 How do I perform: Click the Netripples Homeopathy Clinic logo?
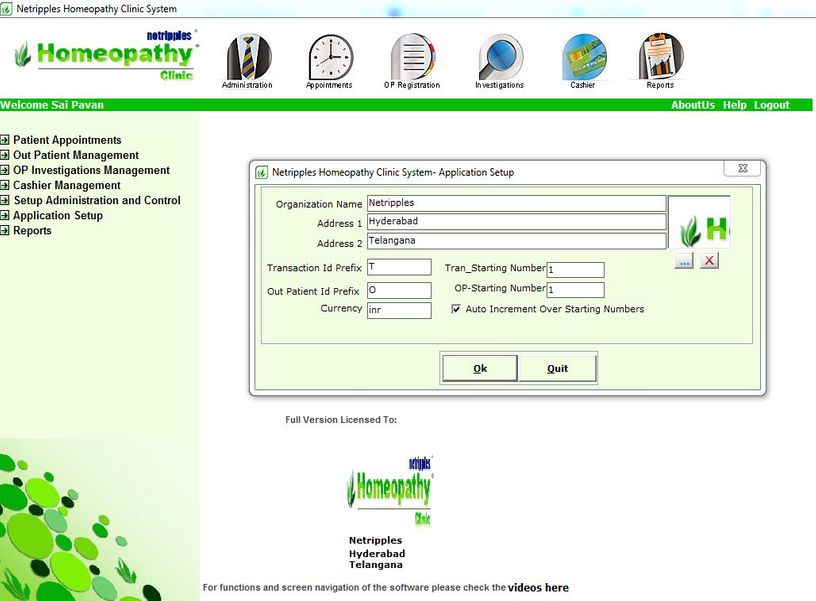click(x=106, y=56)
